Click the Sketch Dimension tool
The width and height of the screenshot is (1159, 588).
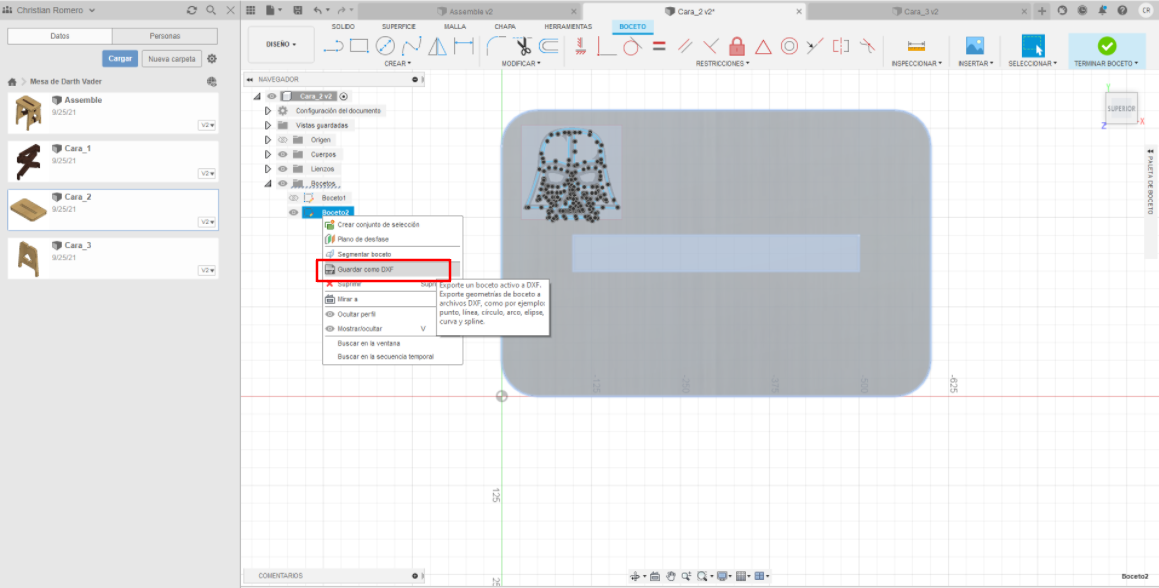pos(464,46)
